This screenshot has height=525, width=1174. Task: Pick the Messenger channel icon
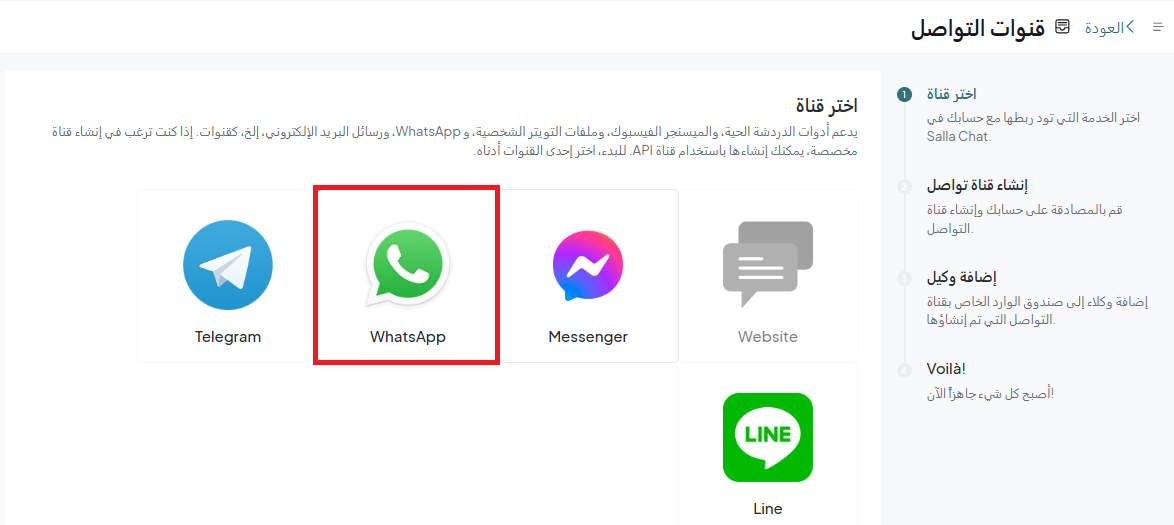(x=588, y=265)
